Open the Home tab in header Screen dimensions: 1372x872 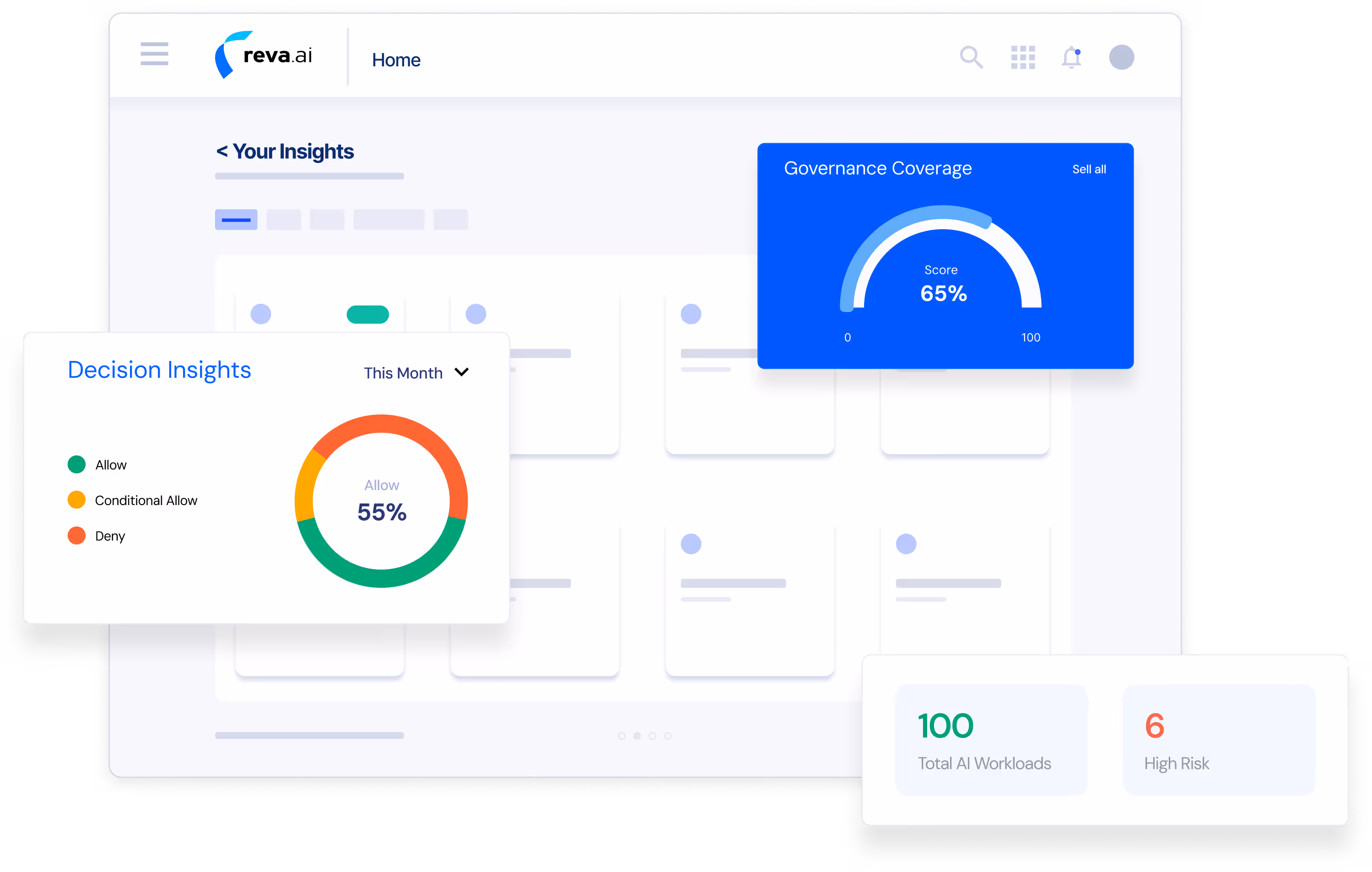396,60
